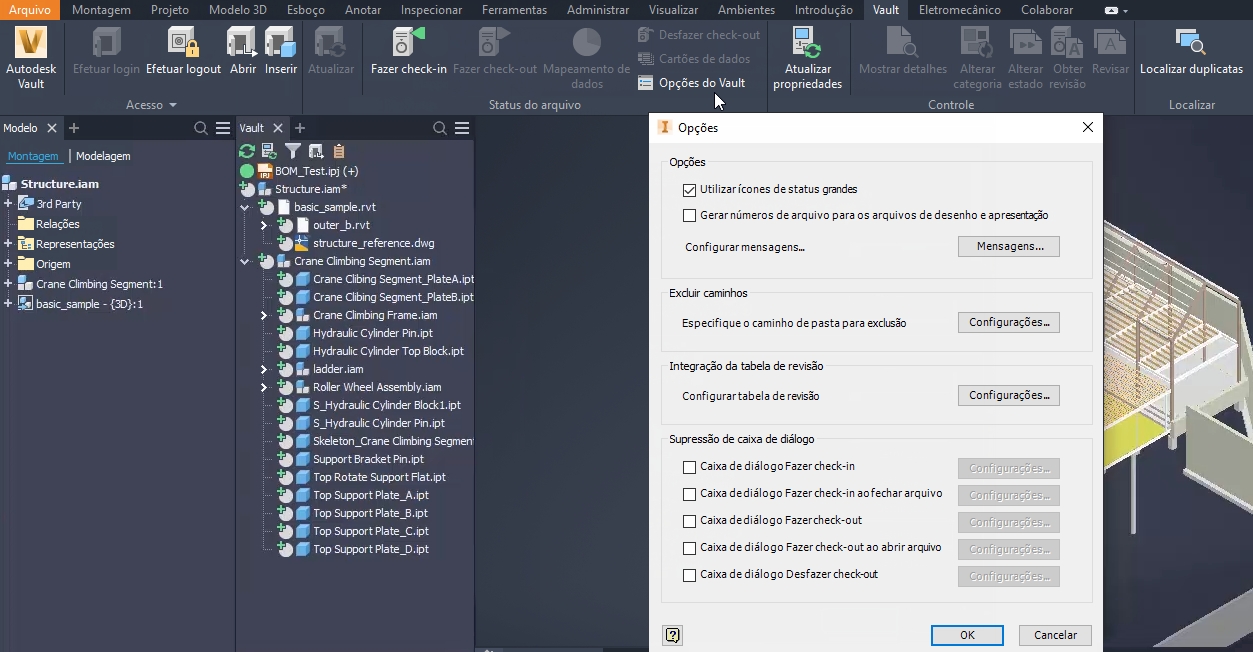Click the search icon in the Vault panel
Screen dimensions: 1253x652
440,128
